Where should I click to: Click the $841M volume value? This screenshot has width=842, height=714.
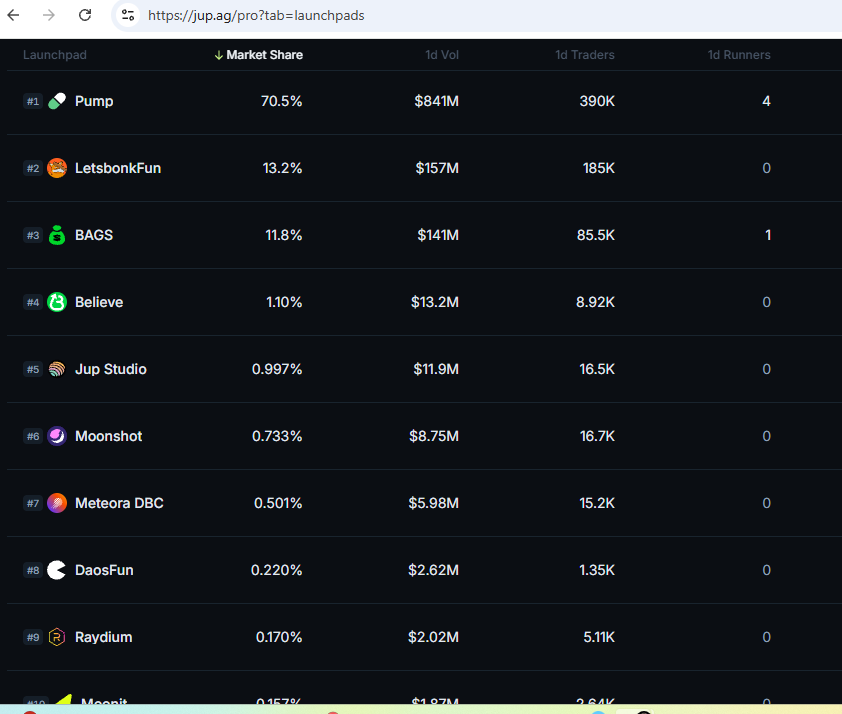click(x=437, y=101)
